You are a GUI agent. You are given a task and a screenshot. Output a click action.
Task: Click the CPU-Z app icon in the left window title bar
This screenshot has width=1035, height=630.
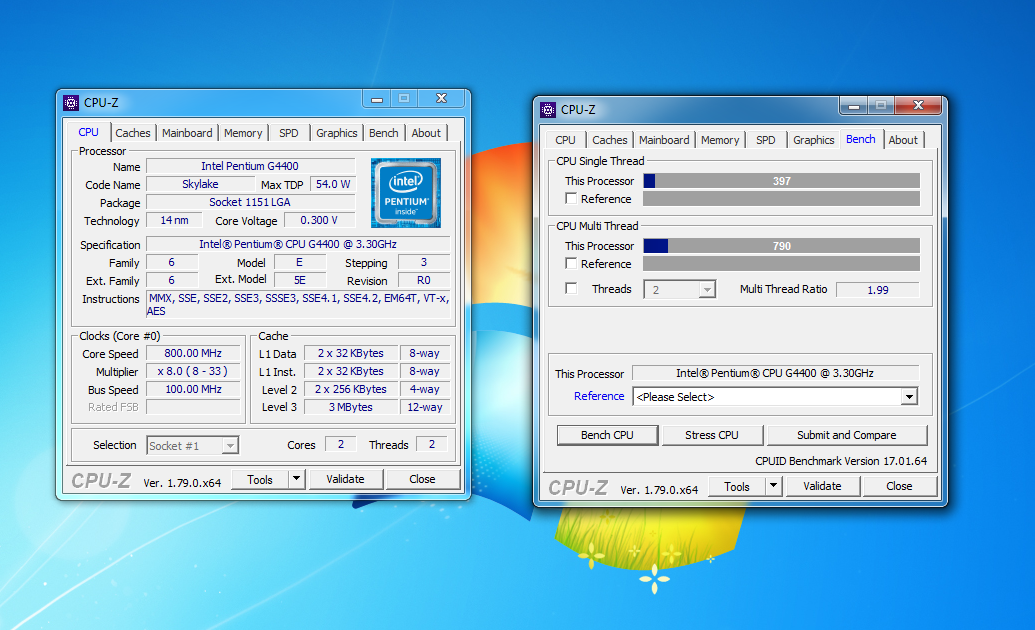click(x=71, y=103)
